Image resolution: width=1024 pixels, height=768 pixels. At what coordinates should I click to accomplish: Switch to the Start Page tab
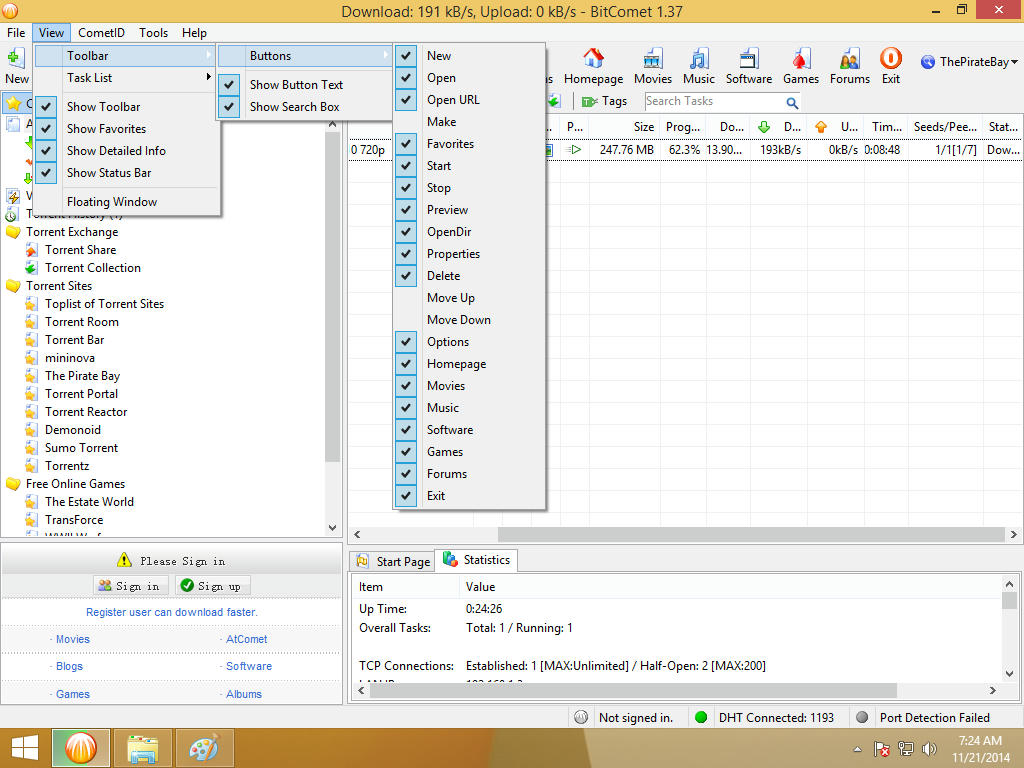pyautogui.click(x=392, y=562)
